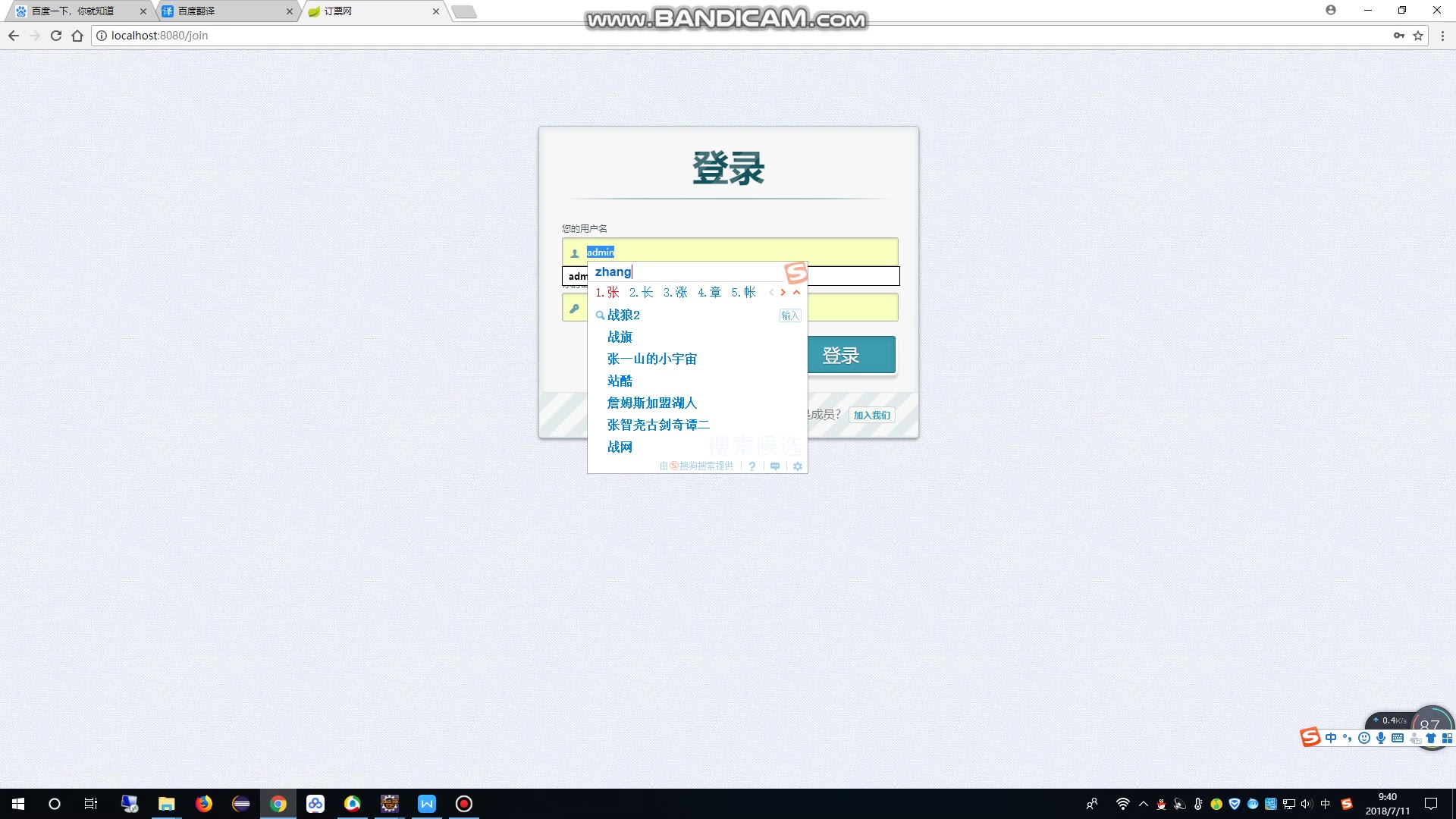Viewport: 1456px width, 819px height.
Task: Click the 加入我们 link
Action: (871, 416)
